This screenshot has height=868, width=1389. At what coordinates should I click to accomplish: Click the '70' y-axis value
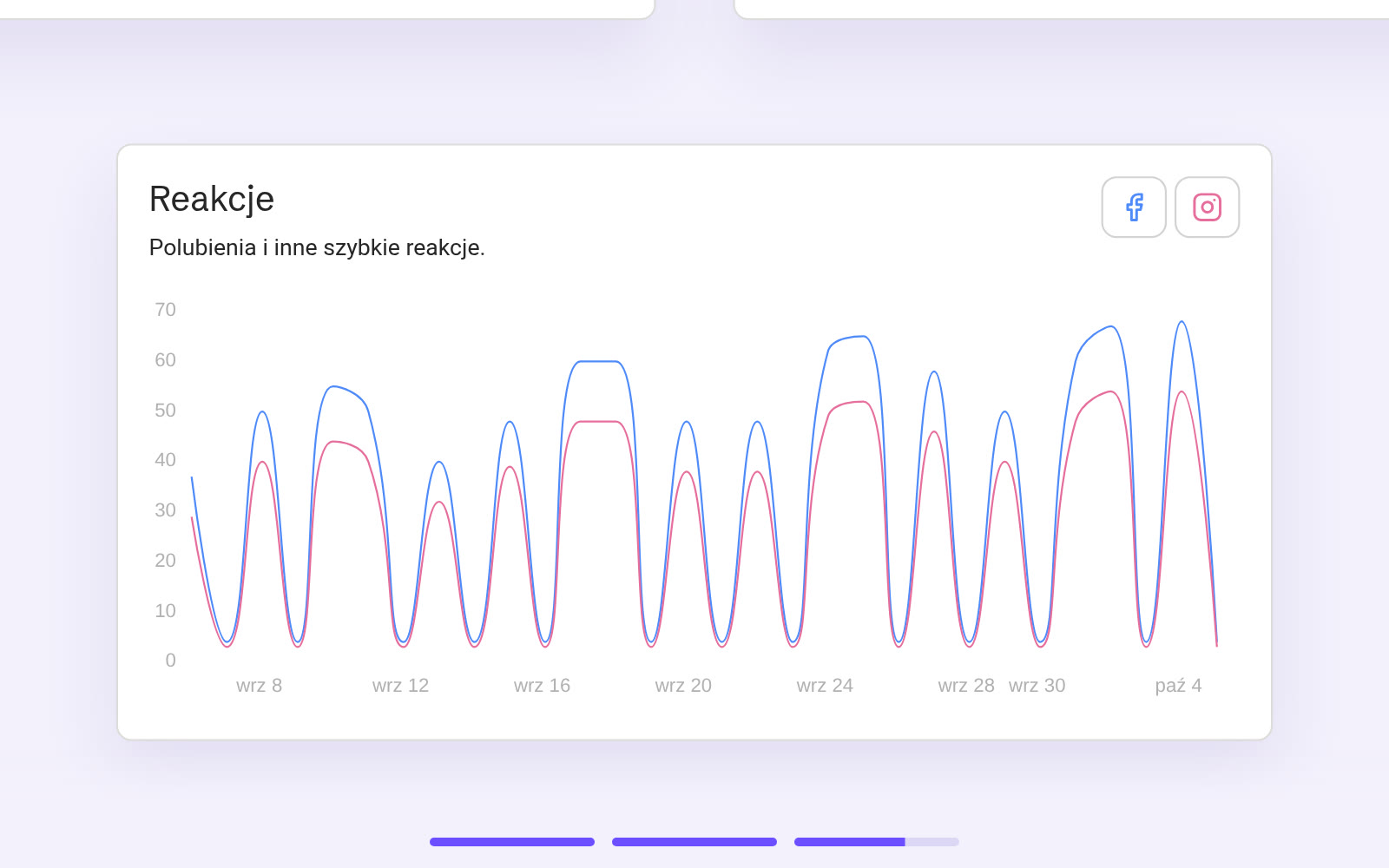click(166, 310)
